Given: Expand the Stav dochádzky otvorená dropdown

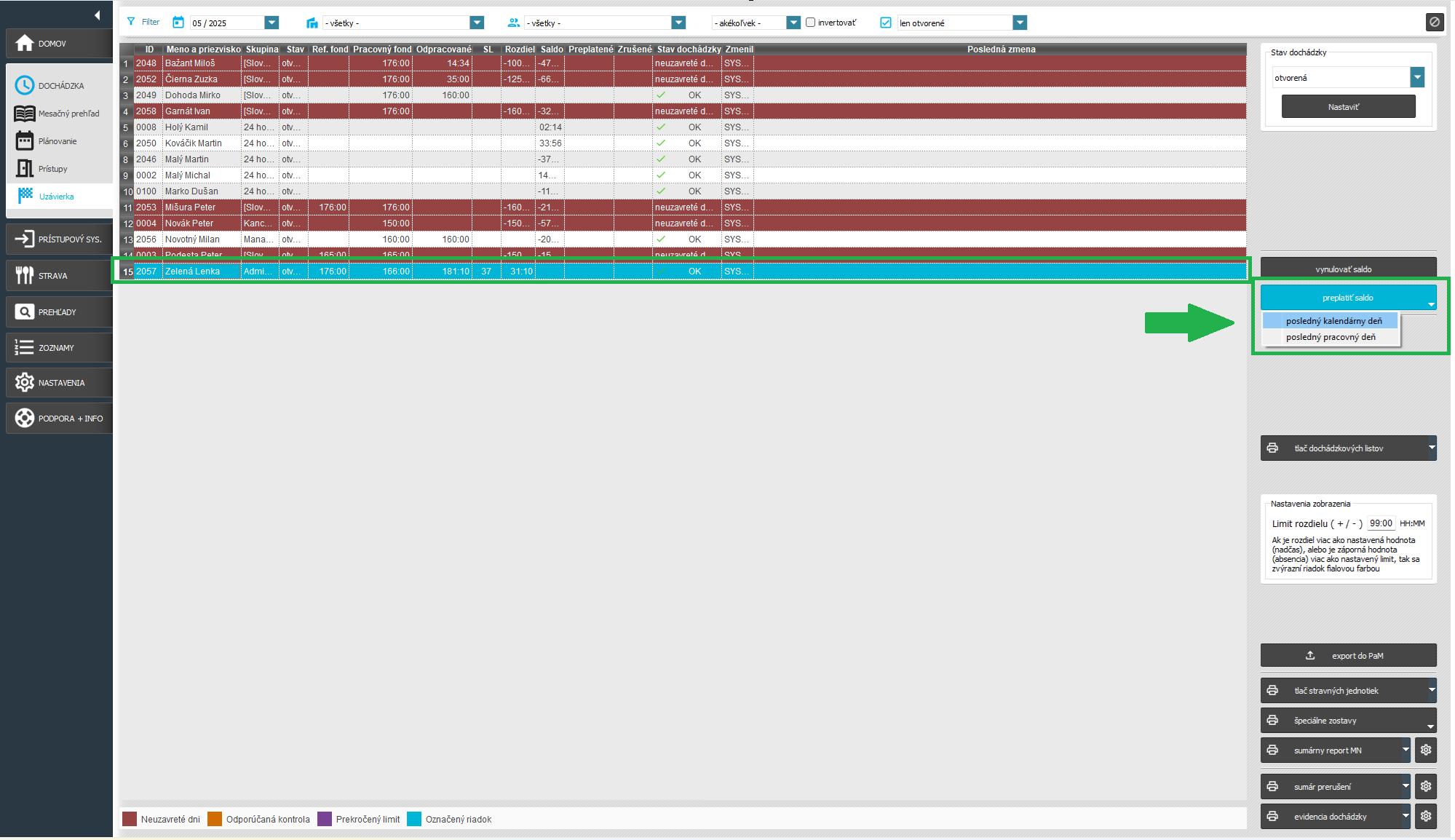Looking at the screenshot, I should point(1416,77).
